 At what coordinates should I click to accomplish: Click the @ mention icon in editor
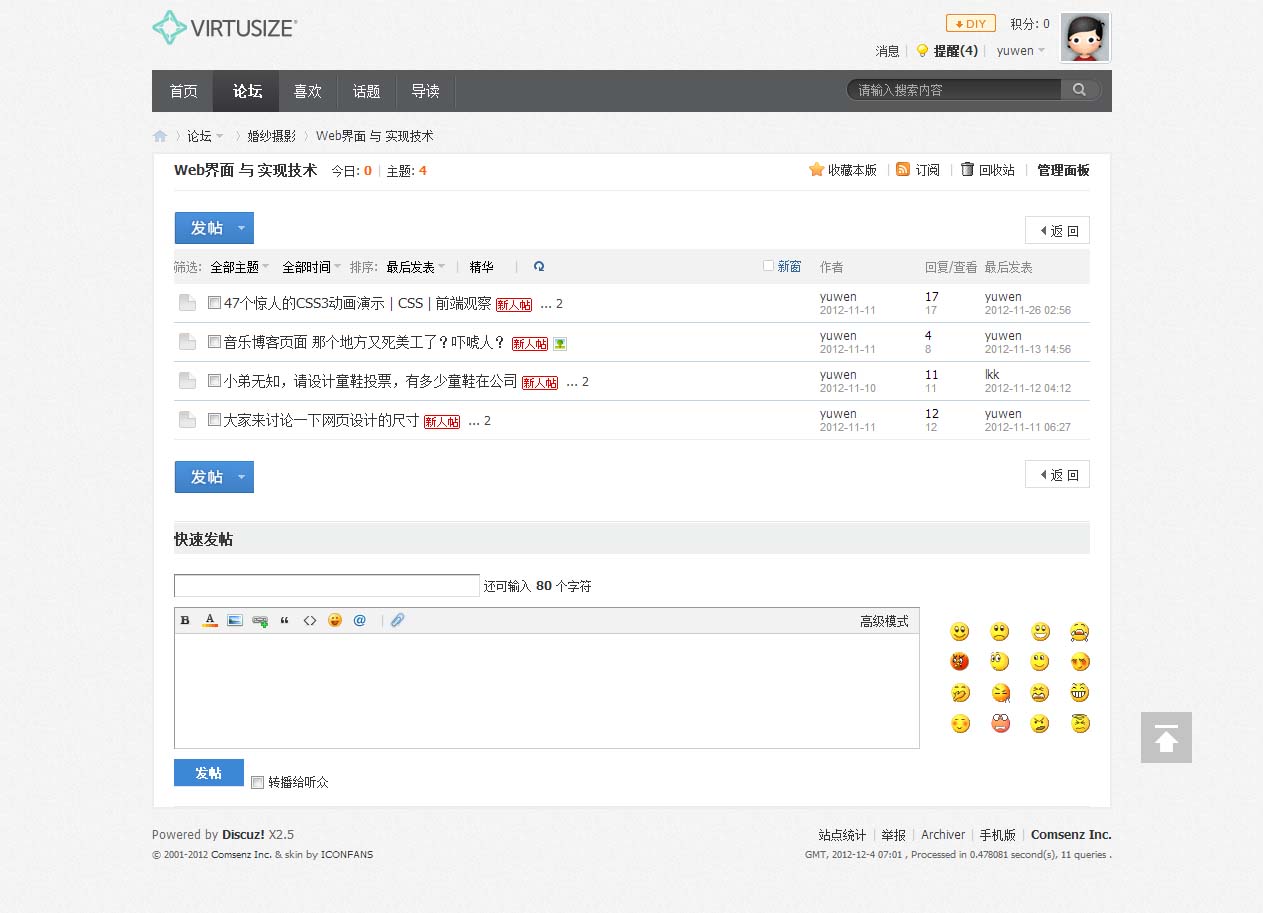[x=360, y=620]
